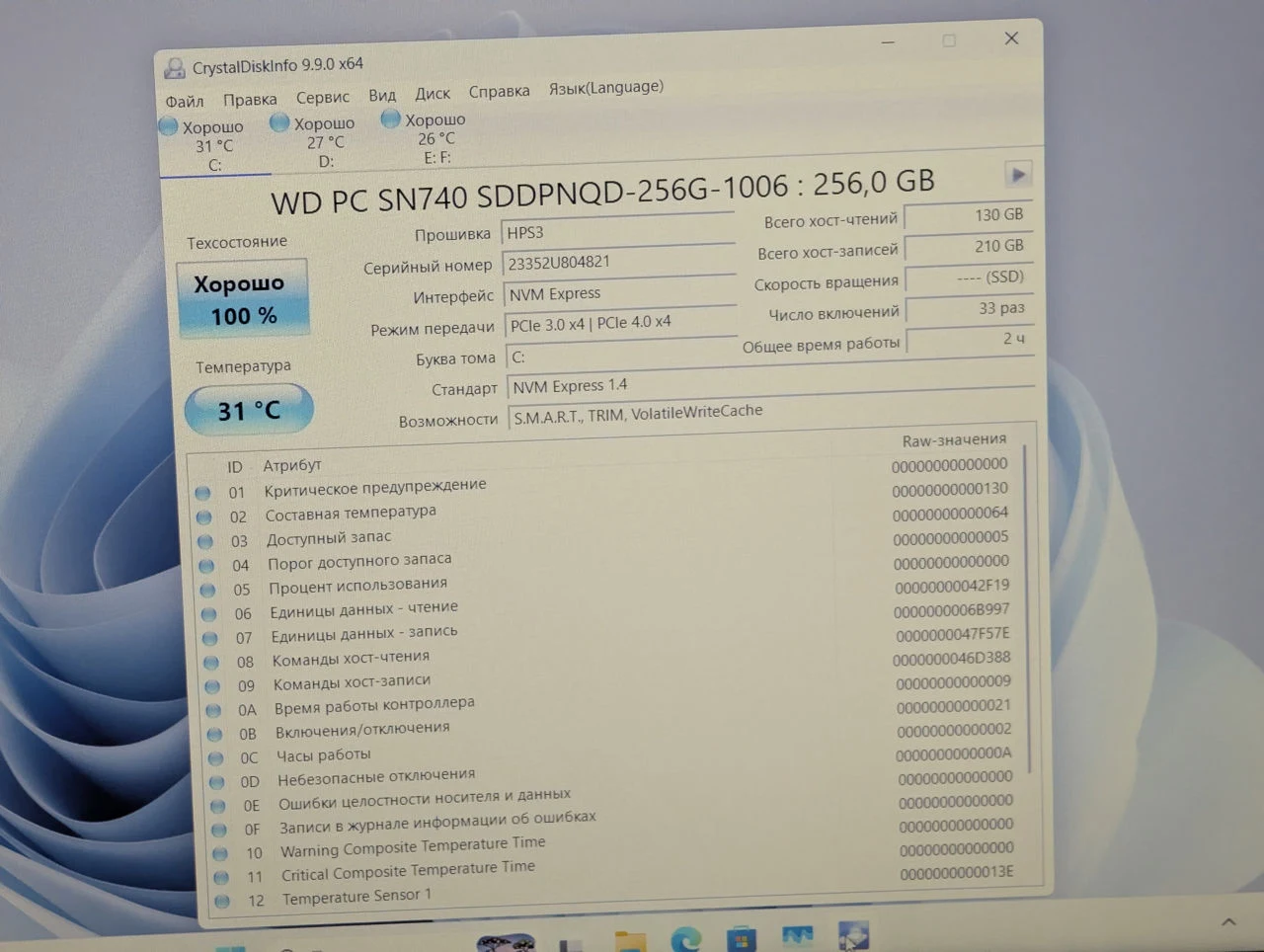1264x952 pixels.
Task: Open the Вид menu
Action: pyautogui.click(x=382, y=95)
